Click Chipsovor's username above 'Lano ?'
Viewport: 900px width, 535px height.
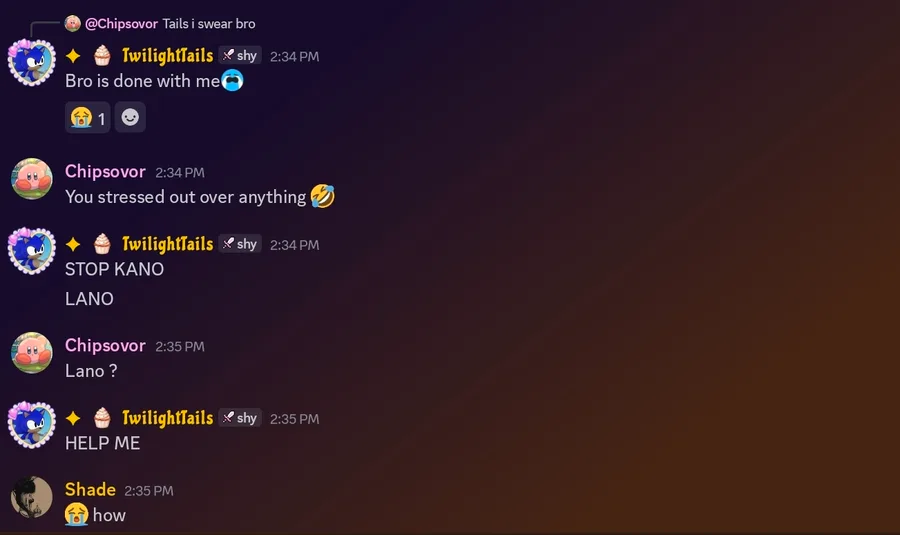(x=105, y=346)
